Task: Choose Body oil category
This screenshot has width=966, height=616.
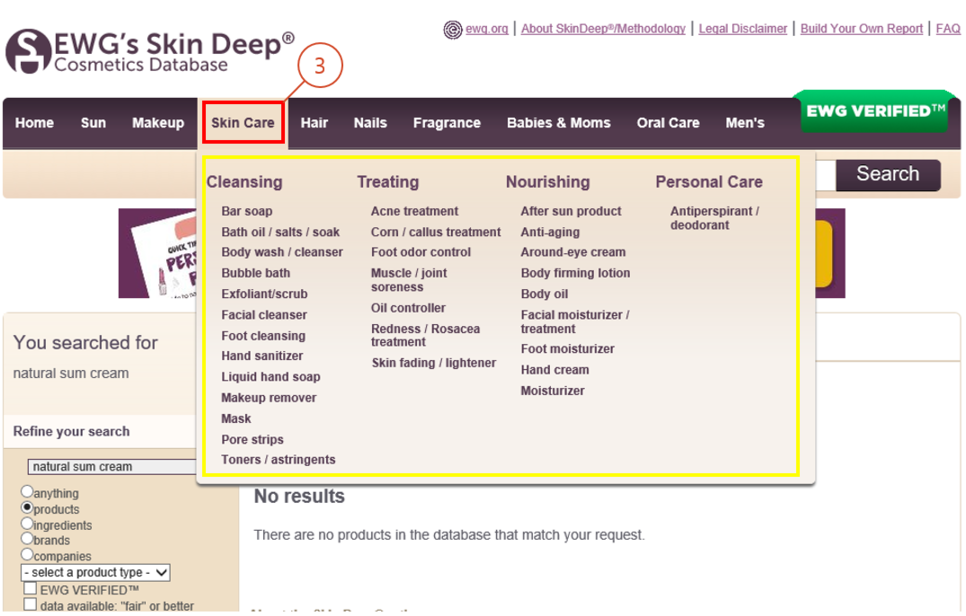Action: pos(544,294)
